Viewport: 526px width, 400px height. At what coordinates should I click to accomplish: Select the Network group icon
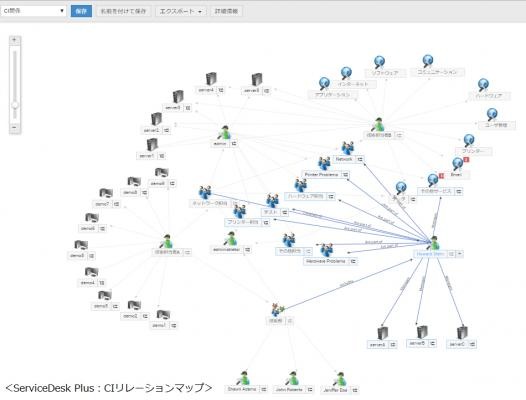(x=348, y=148)
